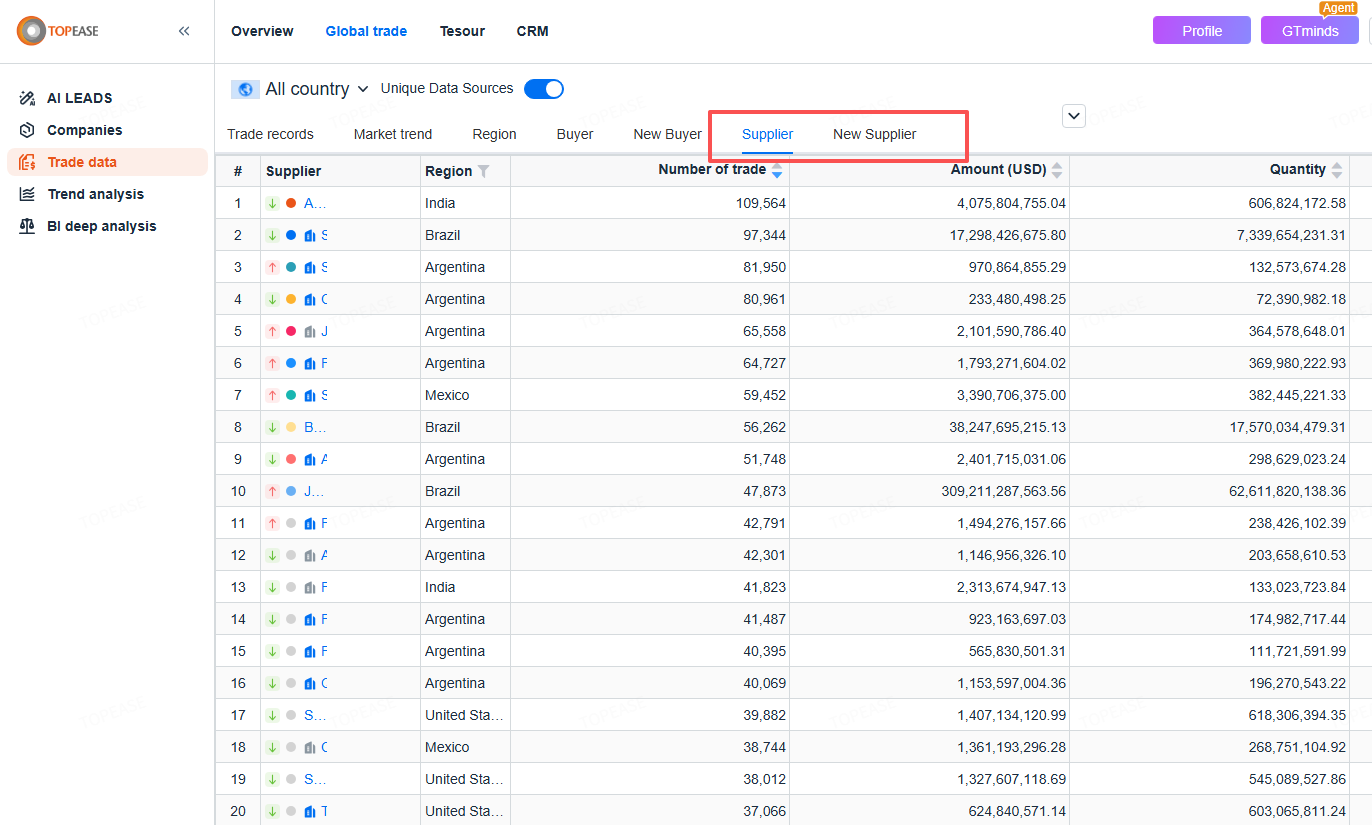This screenshot has height=825, width=1372.
Task: Click the GTminds button
Action: click(x=1310, y=30)
